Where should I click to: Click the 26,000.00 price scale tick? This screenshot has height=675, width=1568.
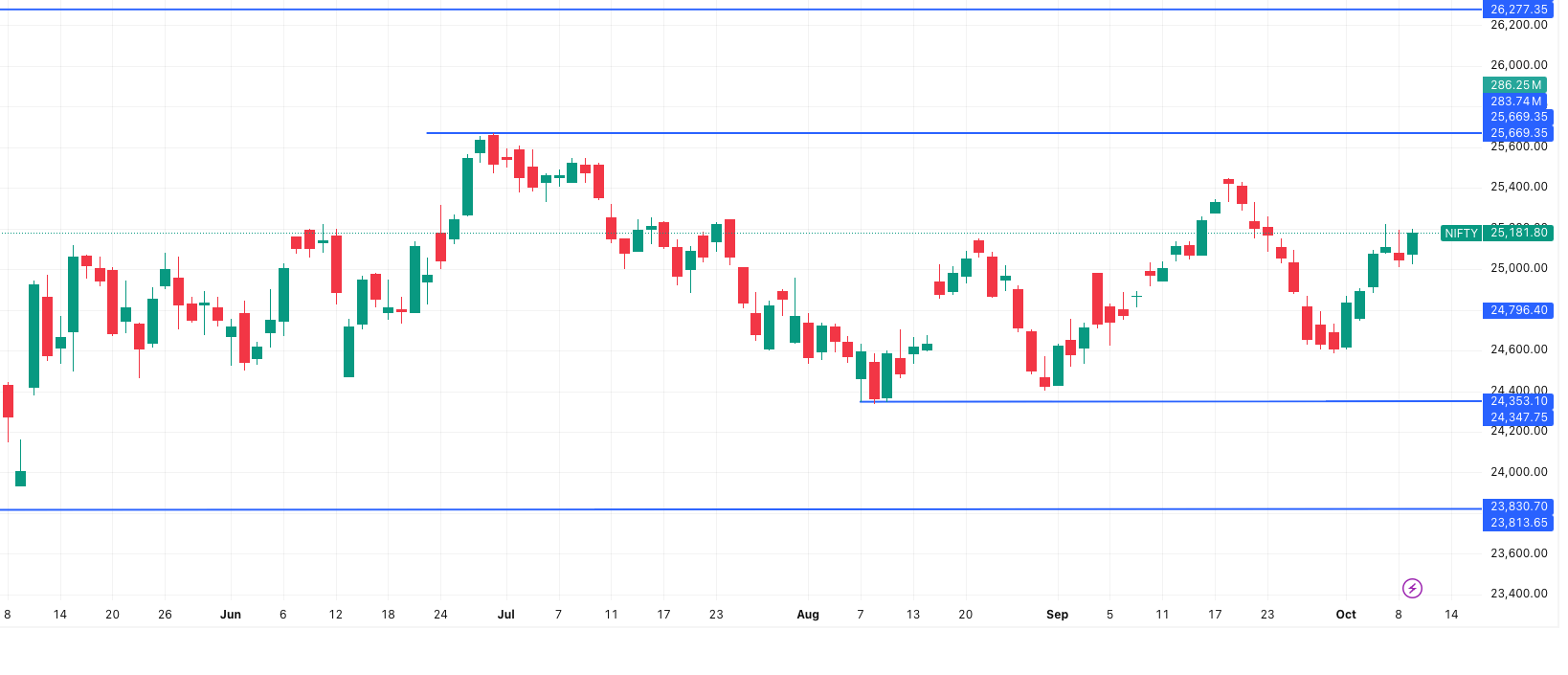pyautogui.click(x=1518, y=65)
